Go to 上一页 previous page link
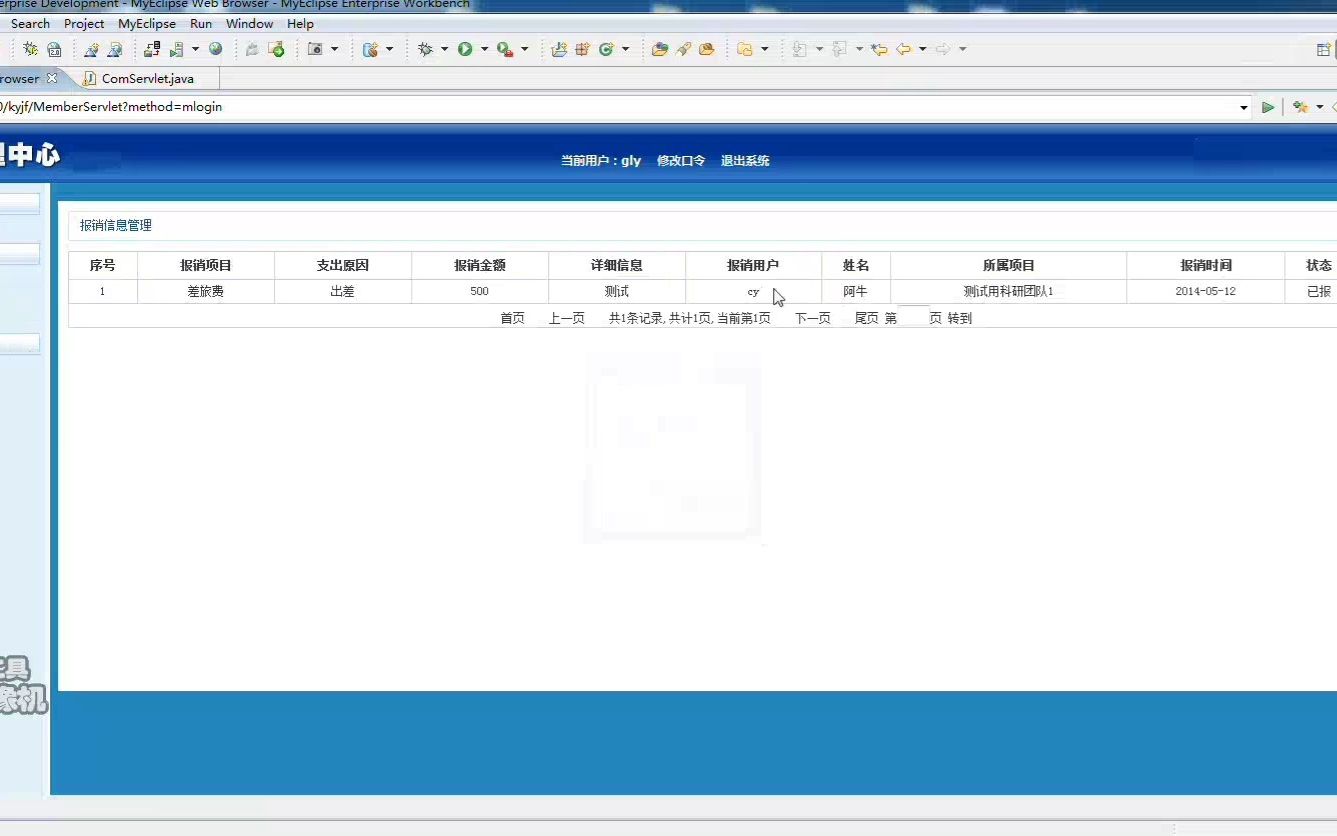 [566, 318]
